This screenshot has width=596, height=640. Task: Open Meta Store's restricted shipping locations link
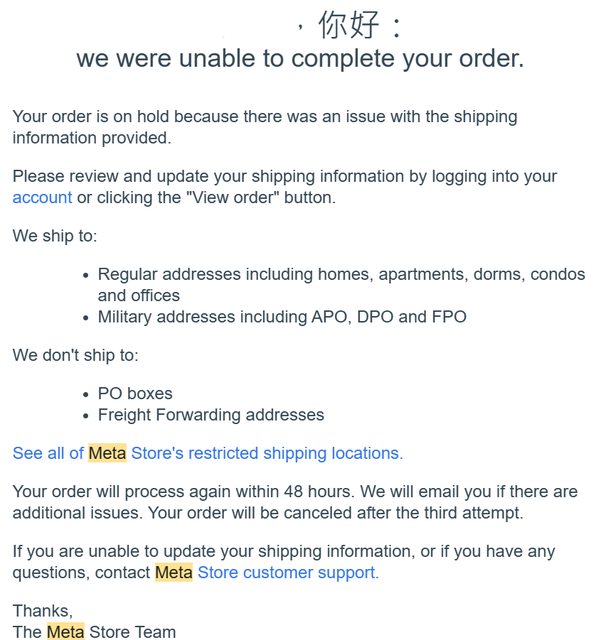(208, 453)
